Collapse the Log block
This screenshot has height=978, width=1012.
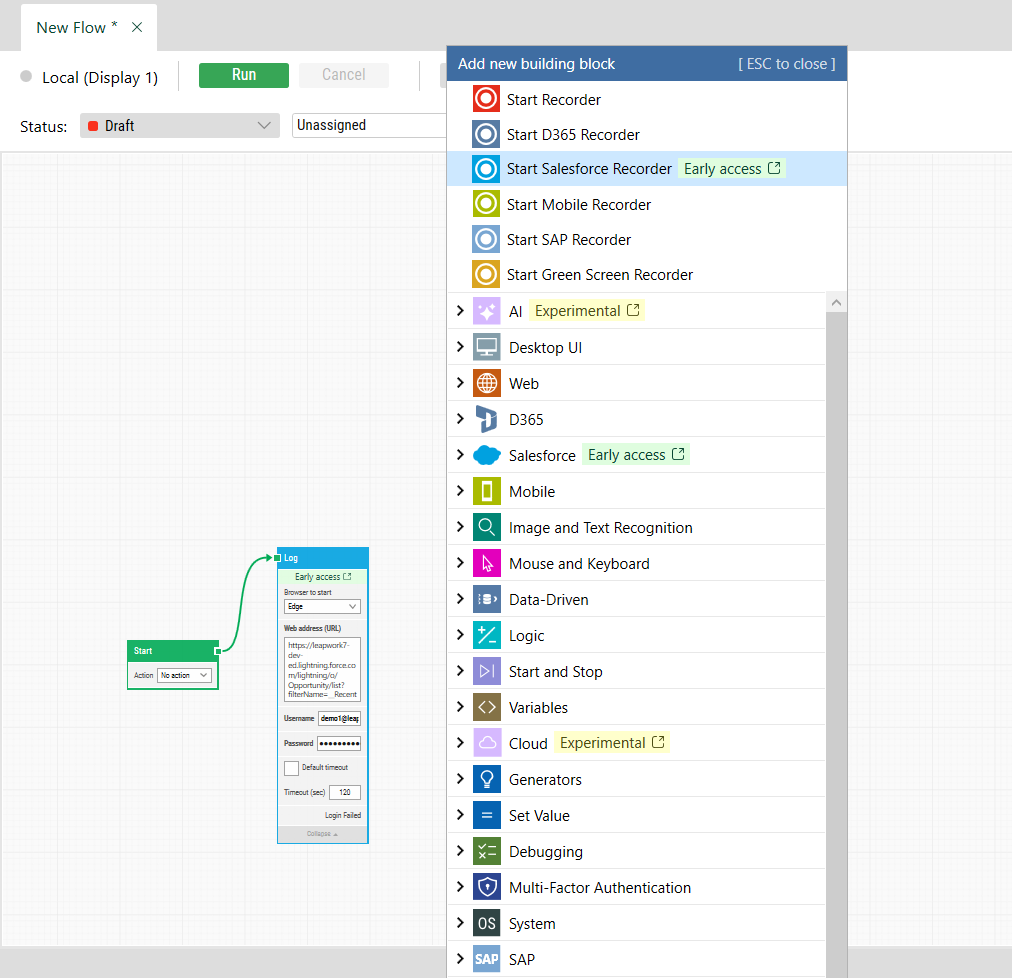pyautogui.click(x=322, y=833)
